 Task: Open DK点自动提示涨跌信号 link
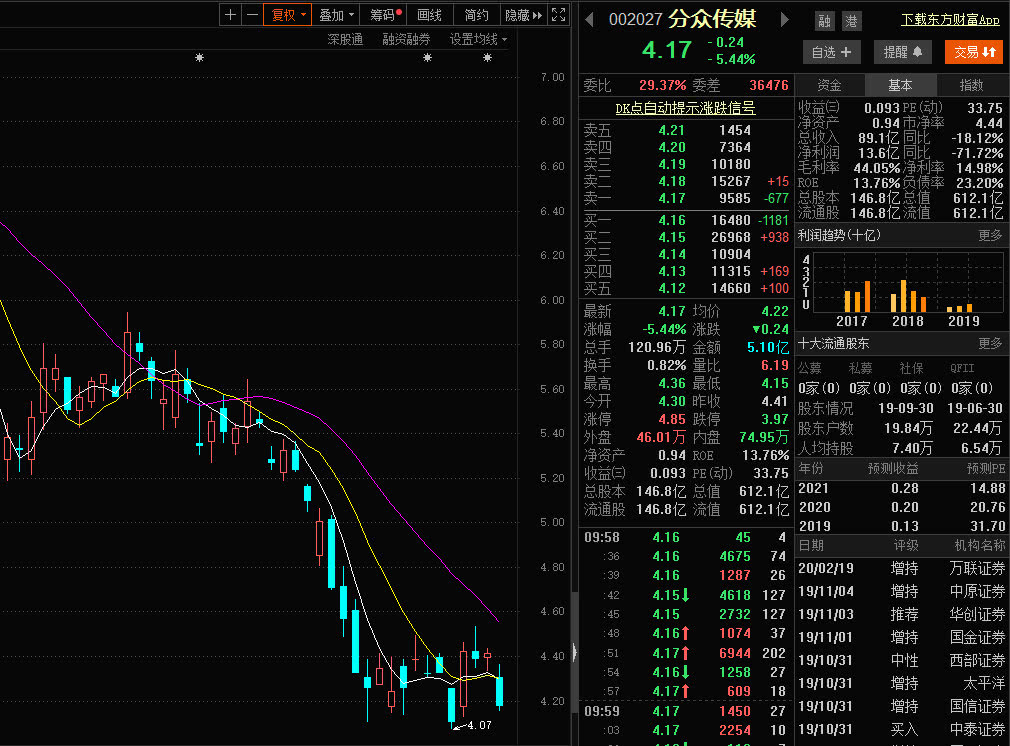(685, 108)
